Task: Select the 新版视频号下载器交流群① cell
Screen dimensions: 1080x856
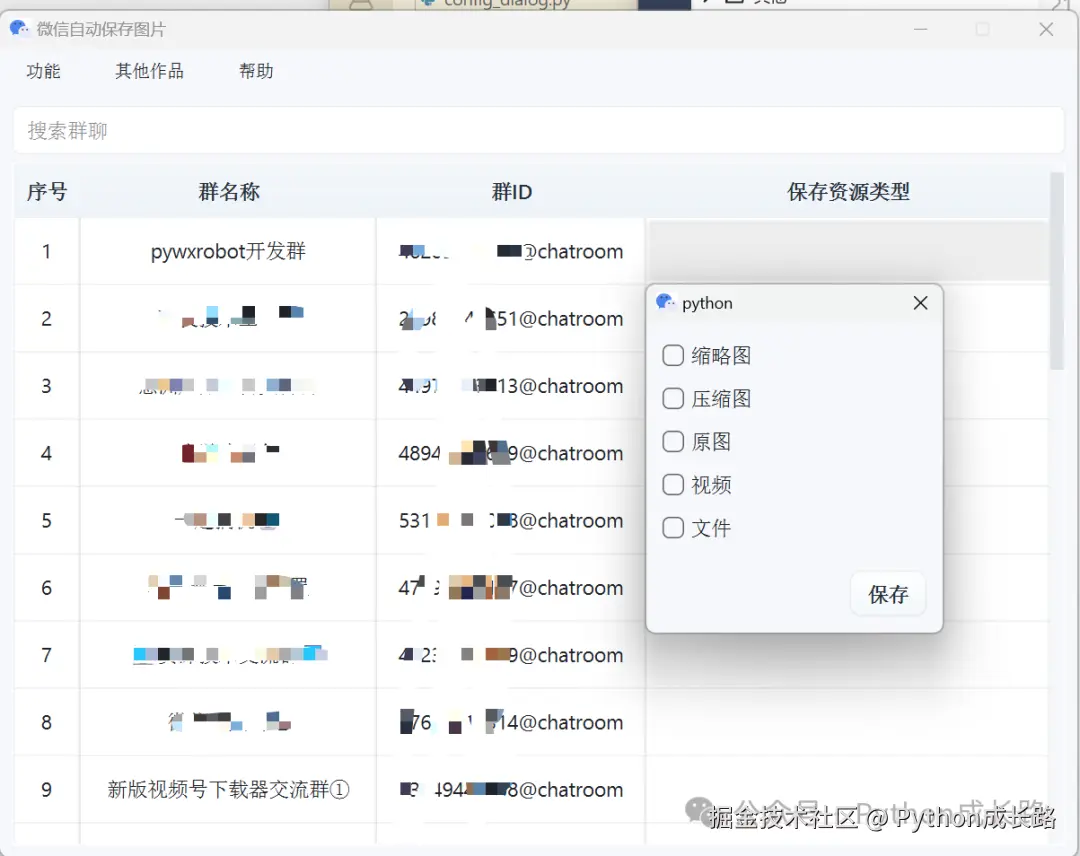Action: click(x=228, y=789)
